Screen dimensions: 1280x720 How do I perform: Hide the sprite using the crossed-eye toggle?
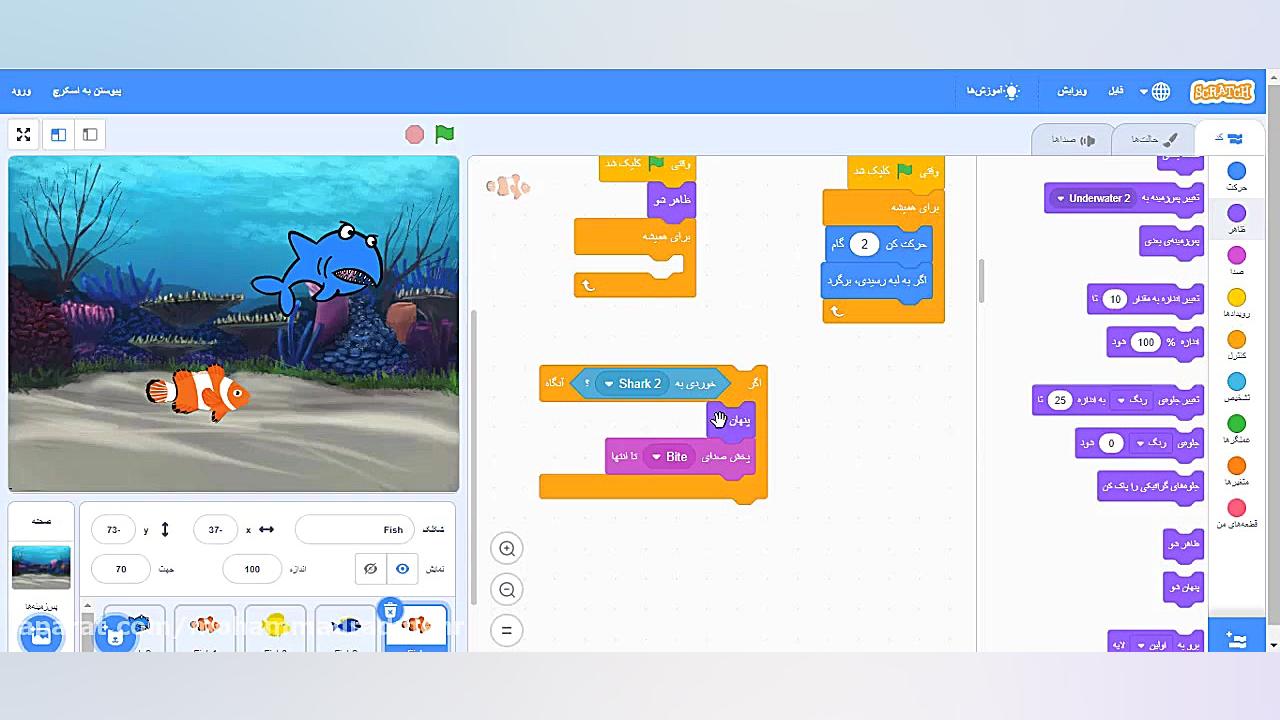pyautogui.click(x=371, y=569)
